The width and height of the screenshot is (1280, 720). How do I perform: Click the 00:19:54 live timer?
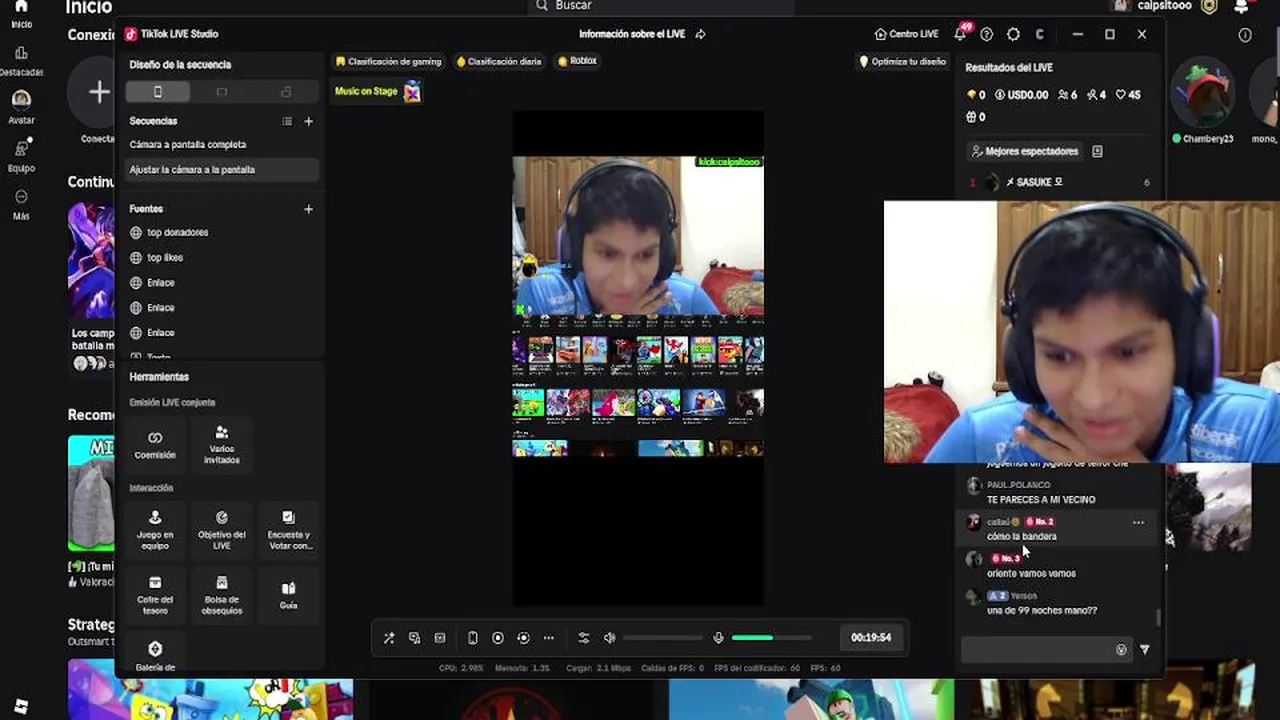[x=871, y=638]
